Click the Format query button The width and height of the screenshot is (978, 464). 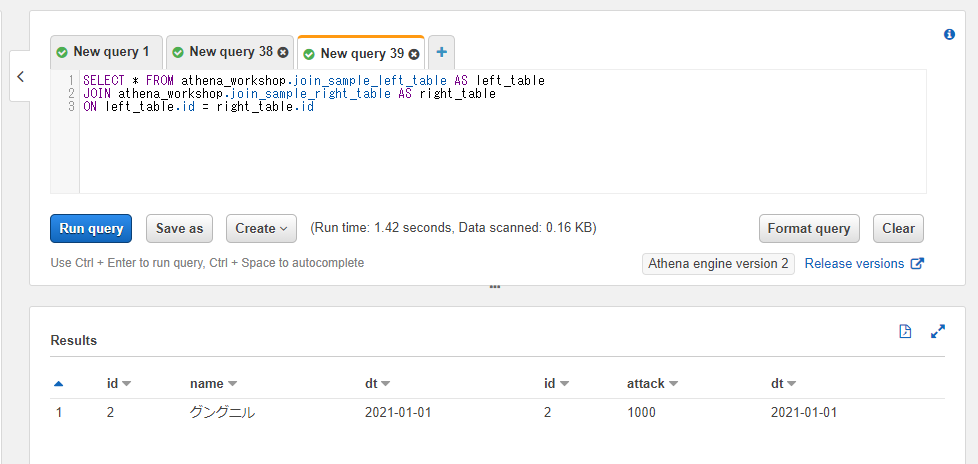pyautogui.click(x=809, y=228)
